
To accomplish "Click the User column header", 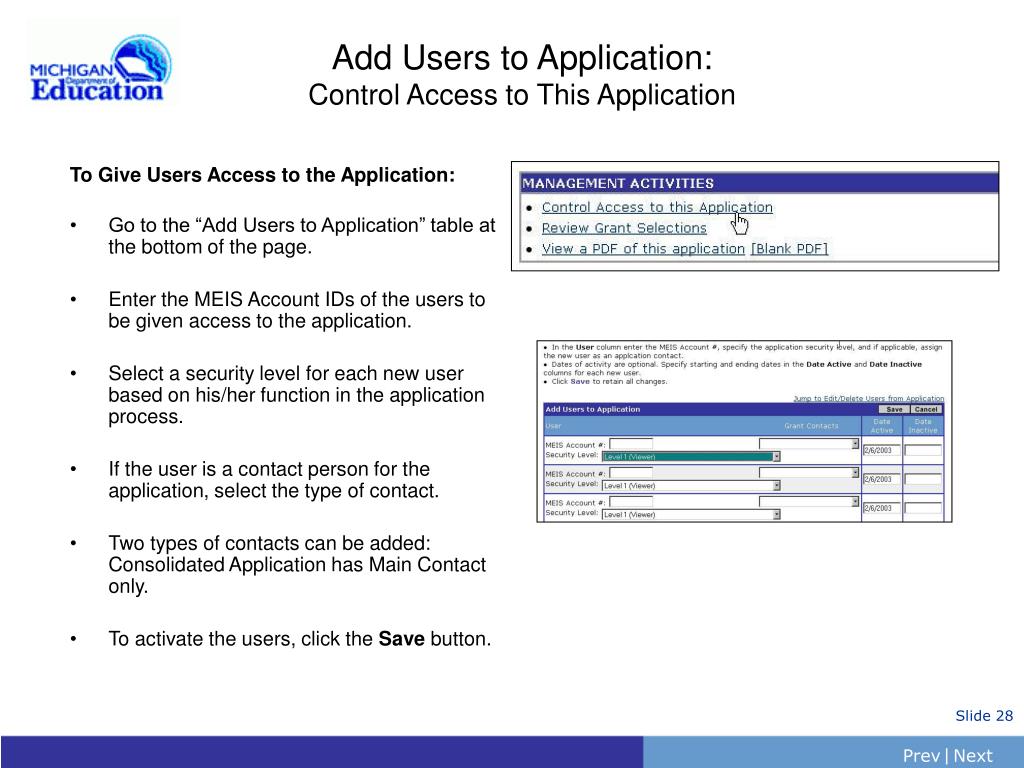I will point(553,426).
